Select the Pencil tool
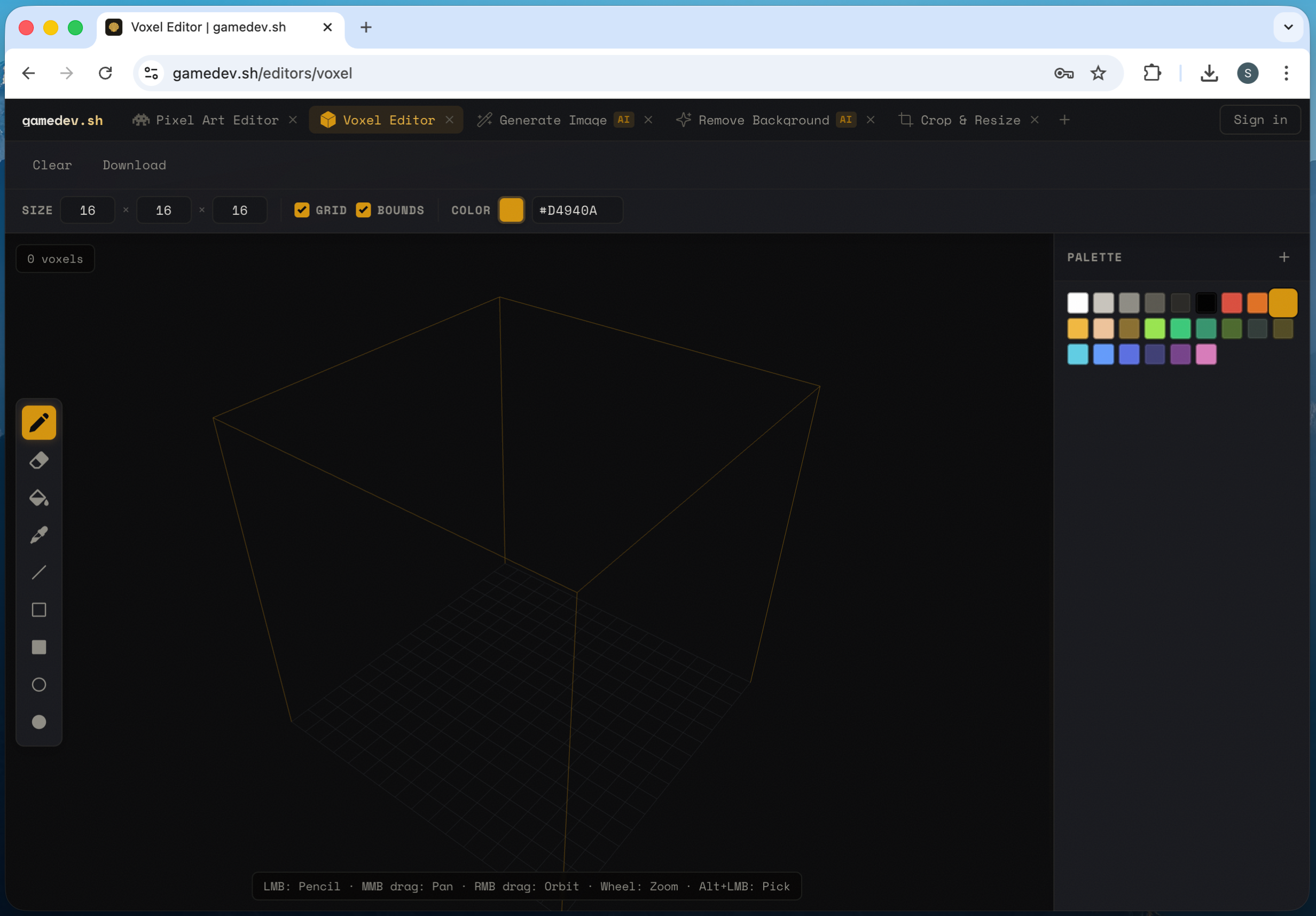The height and width of the screenshot is (916, 1316). pos(38,422)
